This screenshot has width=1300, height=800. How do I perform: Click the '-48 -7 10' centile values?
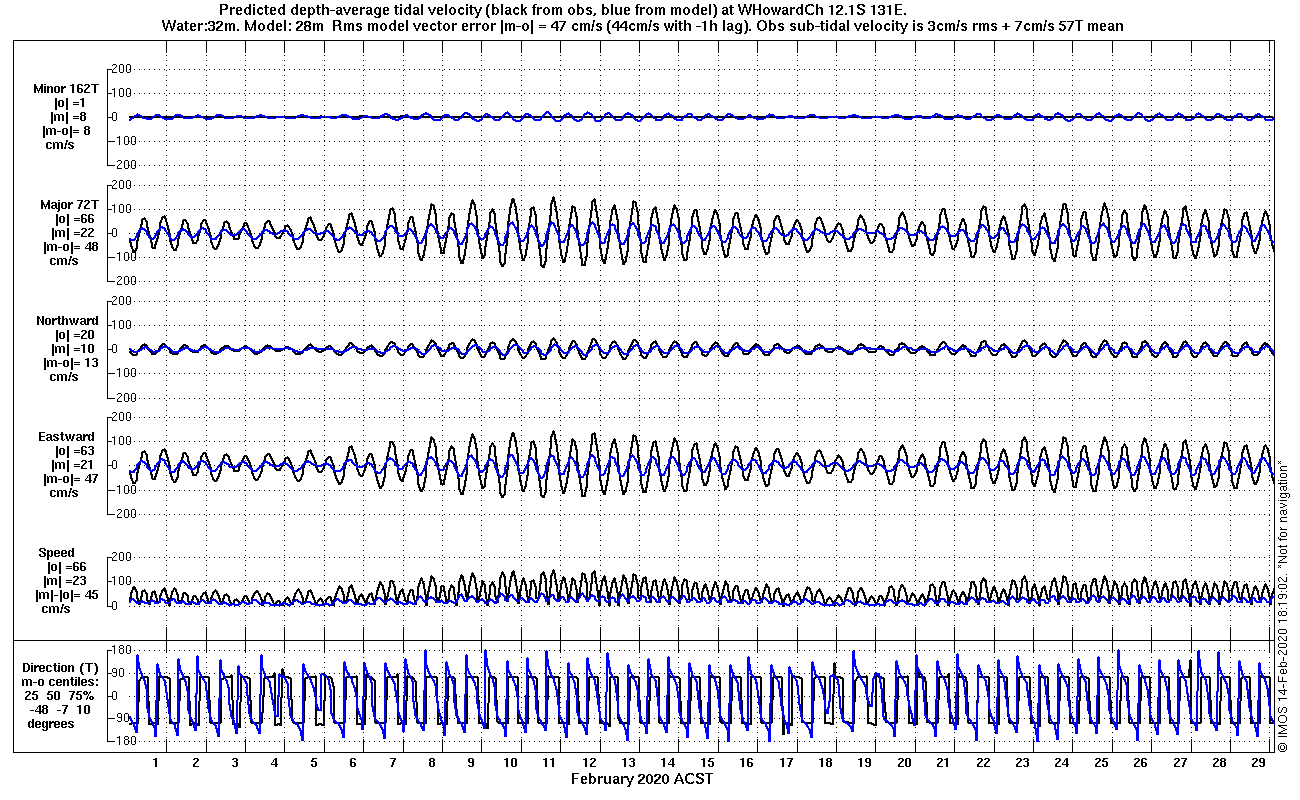point(59,709)
